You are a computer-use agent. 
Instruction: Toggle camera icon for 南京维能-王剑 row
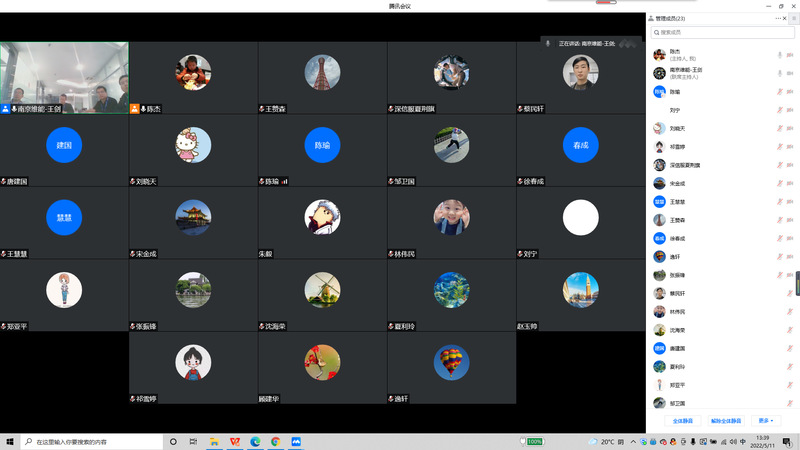(x=790, y=73)
